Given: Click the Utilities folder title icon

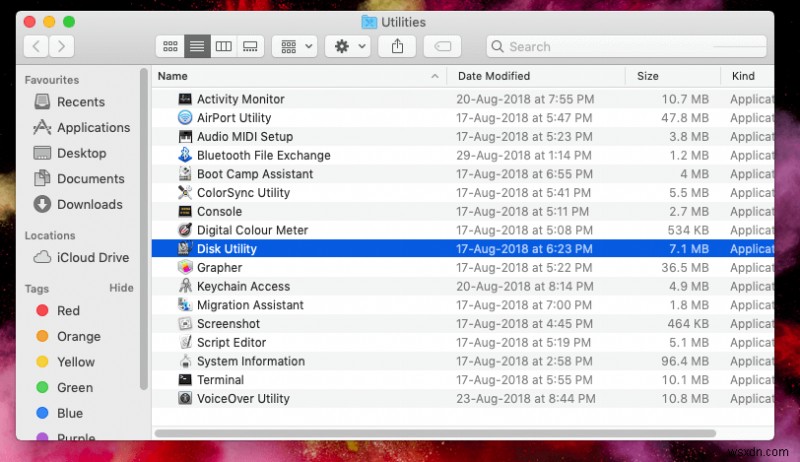Looking at the screenshot, I should pyautogui.click(x=369, y=22).
